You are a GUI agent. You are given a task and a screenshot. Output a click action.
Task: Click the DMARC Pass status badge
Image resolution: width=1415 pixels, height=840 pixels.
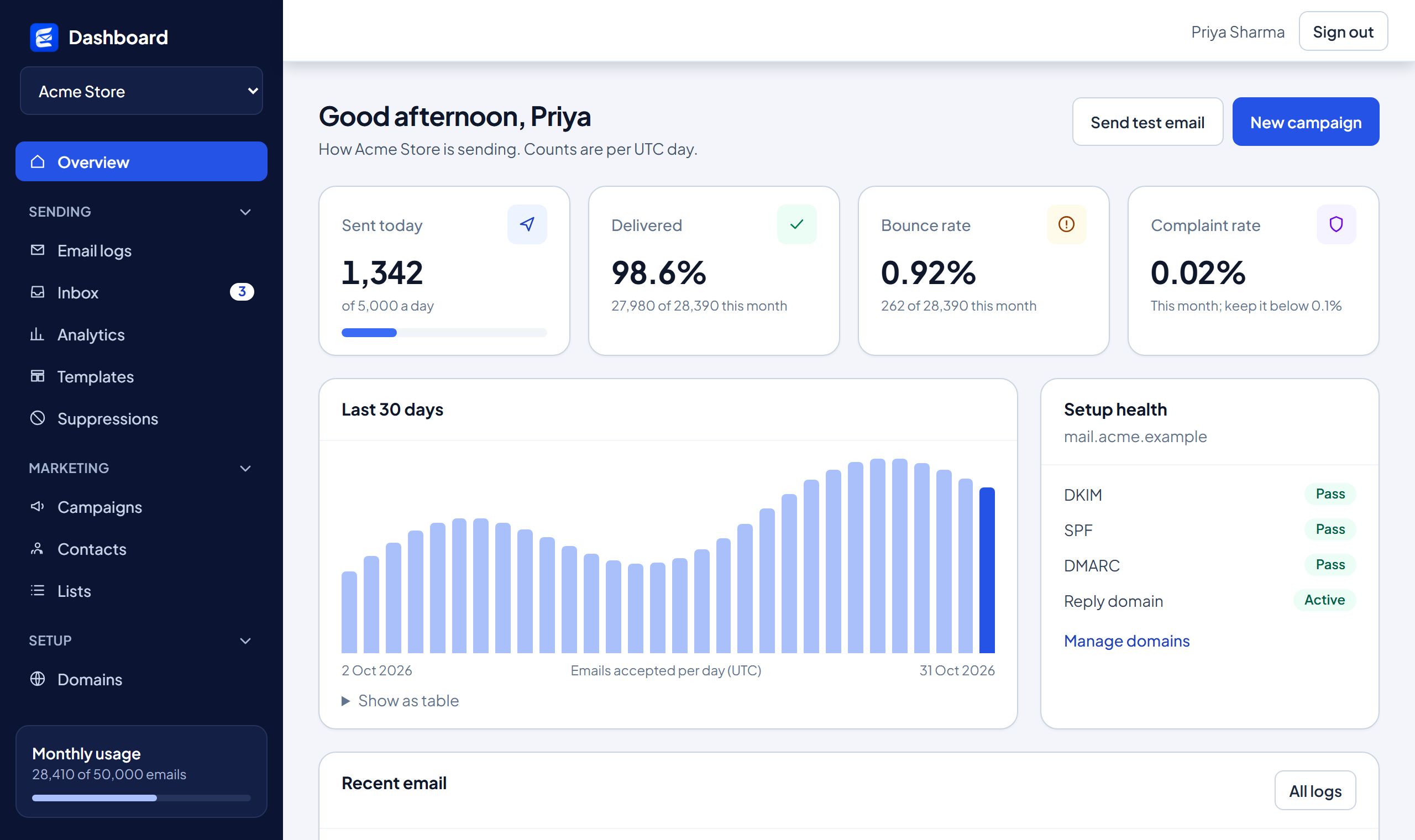(1329, 564)
